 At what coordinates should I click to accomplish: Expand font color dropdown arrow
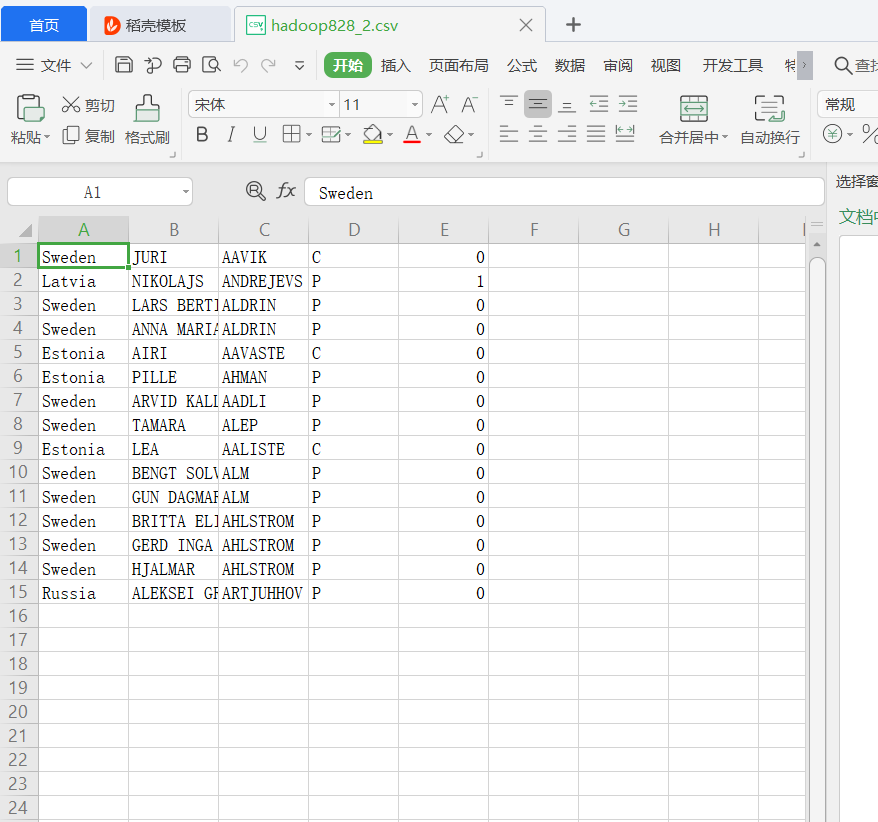(x=429, y=135)
